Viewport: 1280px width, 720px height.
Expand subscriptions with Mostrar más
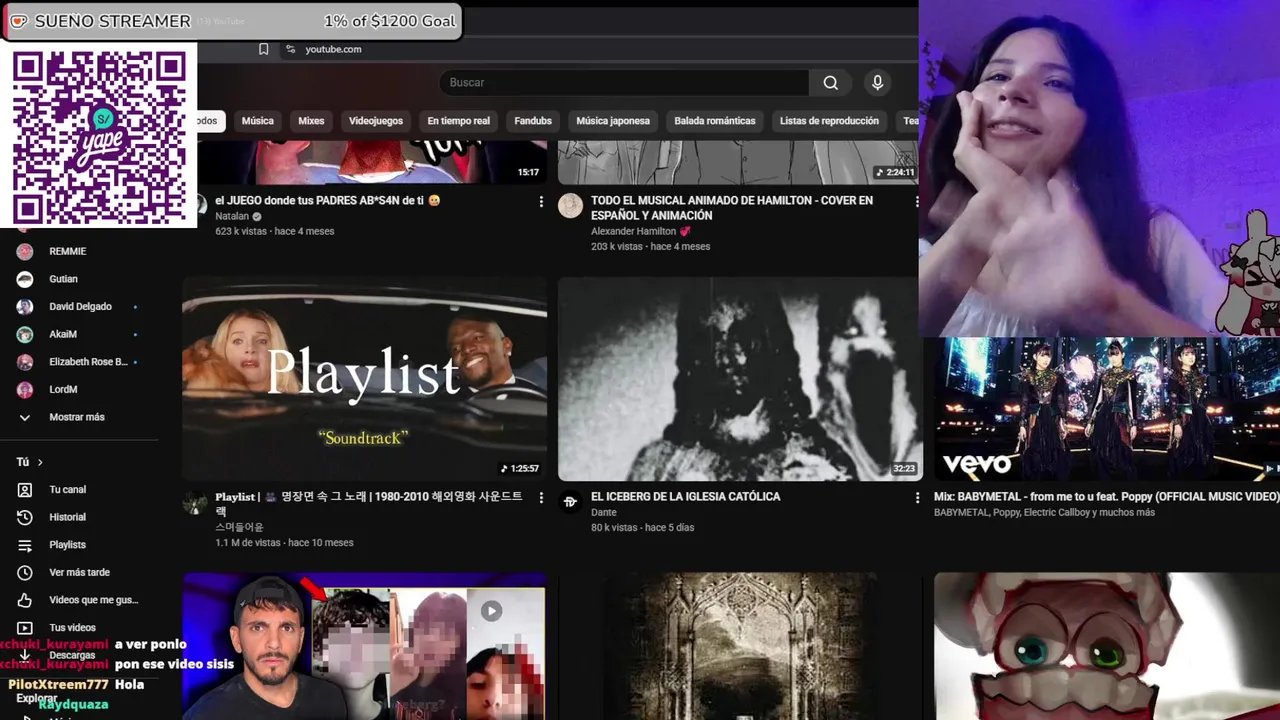77,417
